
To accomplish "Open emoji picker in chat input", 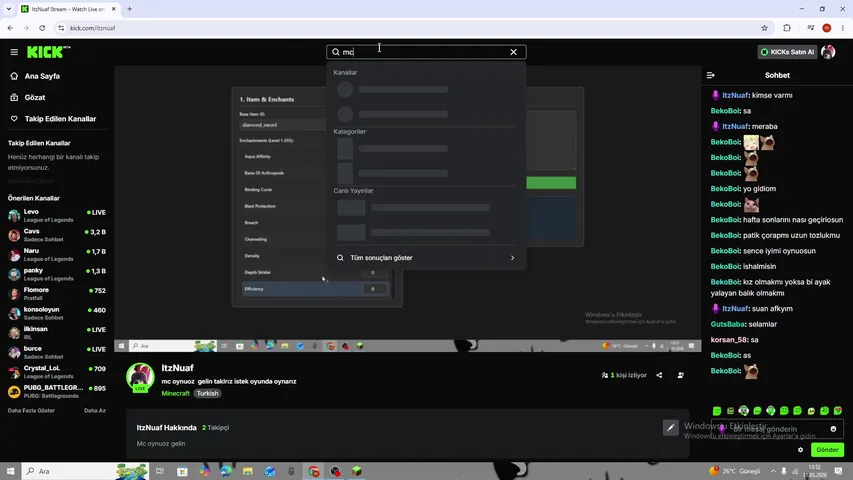I will click(x=833, y=429).
